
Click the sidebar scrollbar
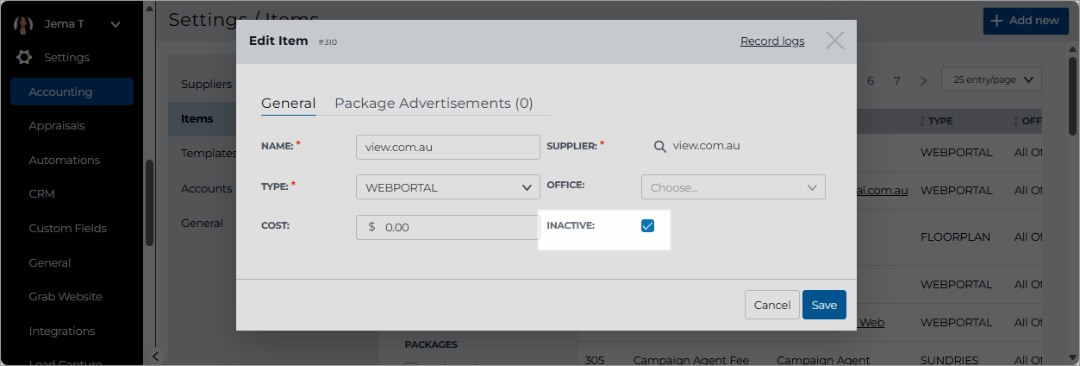click(x=149, y=203)
